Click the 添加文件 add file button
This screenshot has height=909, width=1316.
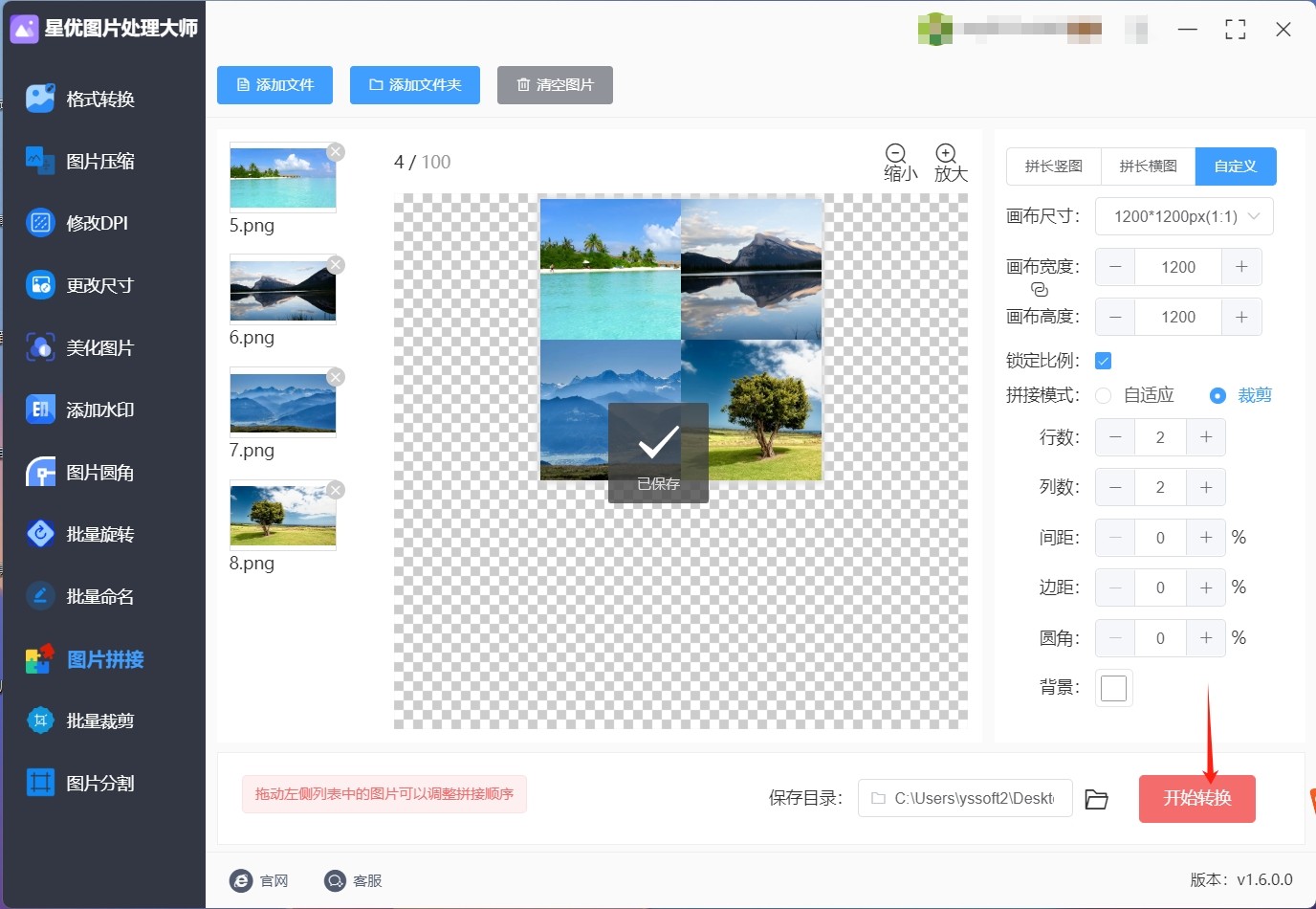click(x=274, y=85)
